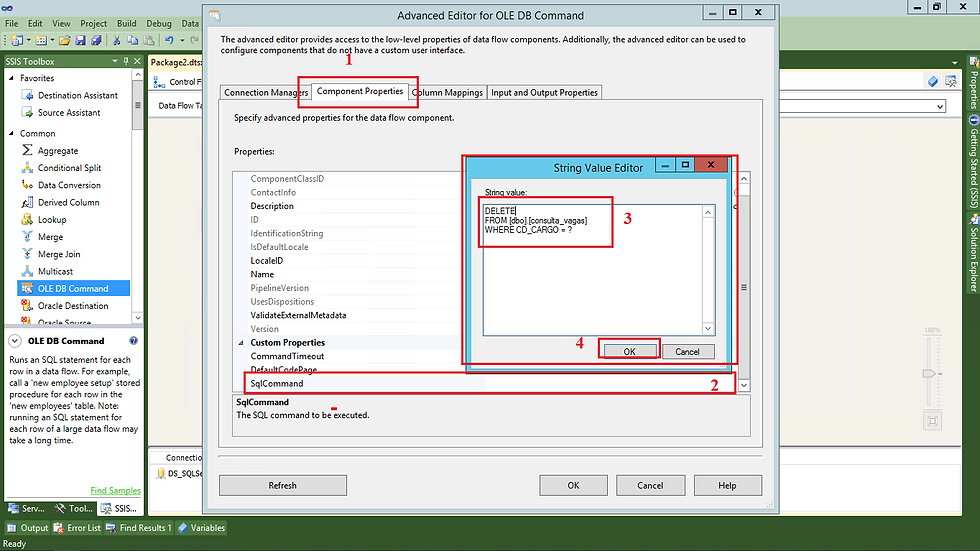Collapse the Custom Properties category
980x551 pixels.
pos(241,342)
